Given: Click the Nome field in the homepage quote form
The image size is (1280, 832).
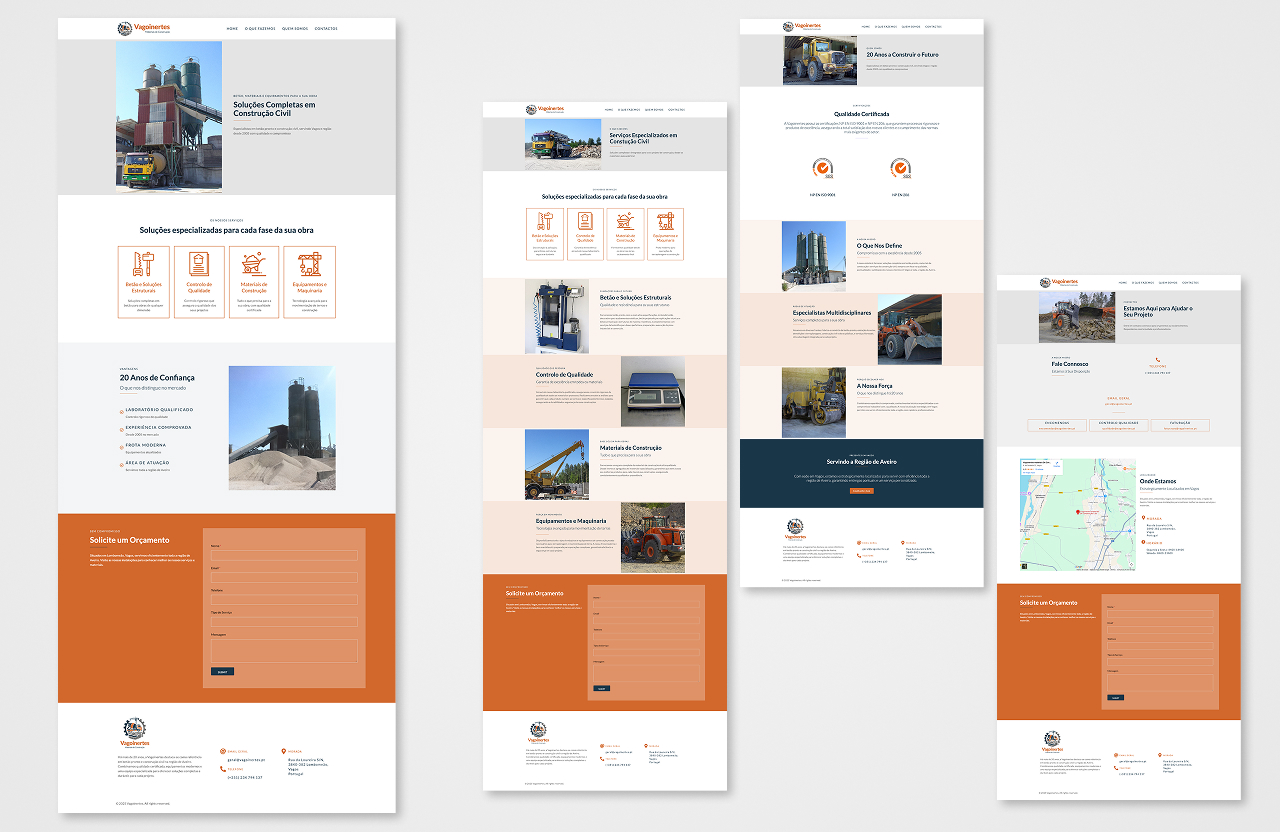Looking at the screenshot, I should coord(284,556).
